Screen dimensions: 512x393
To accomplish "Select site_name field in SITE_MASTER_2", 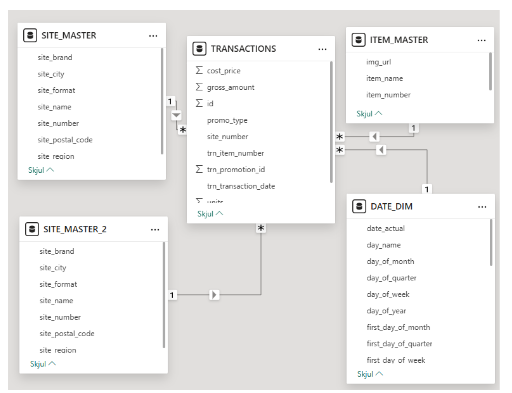I will tap(56, 301).
